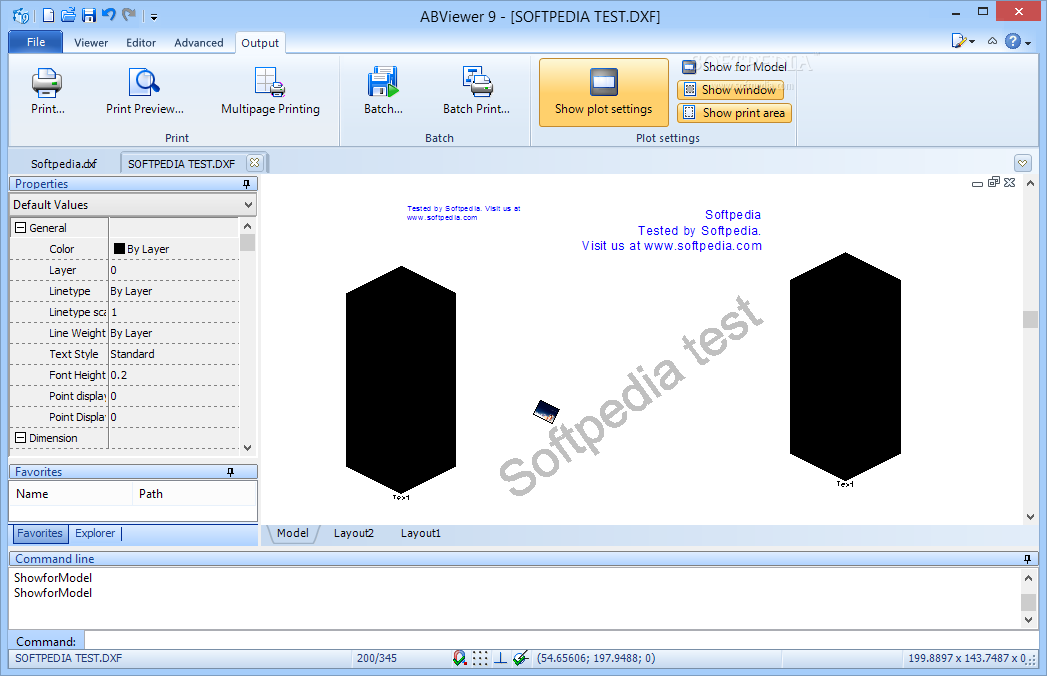Launch Multipage Printing
Viewport: 1047px width, 676px height.
point(270,92)
